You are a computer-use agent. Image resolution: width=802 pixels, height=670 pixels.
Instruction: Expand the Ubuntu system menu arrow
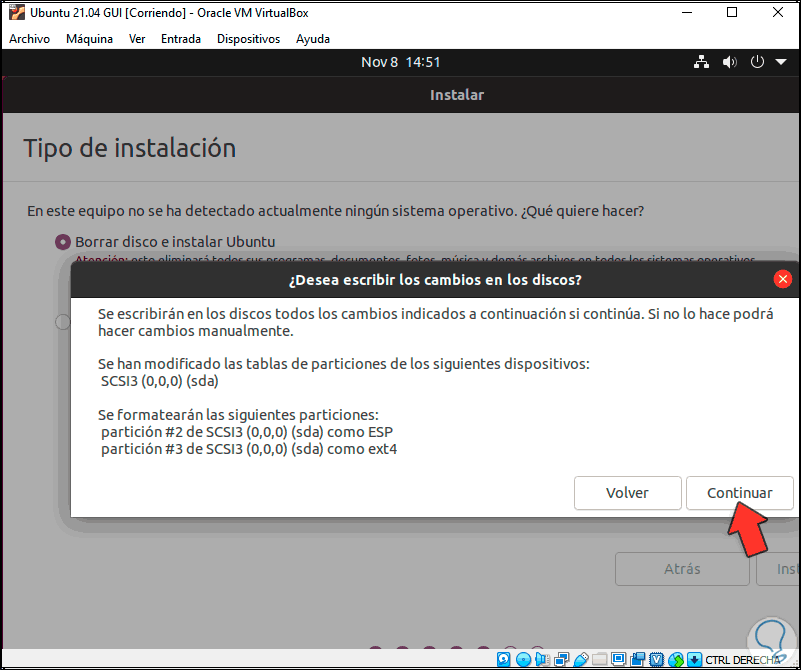[781, 62]
